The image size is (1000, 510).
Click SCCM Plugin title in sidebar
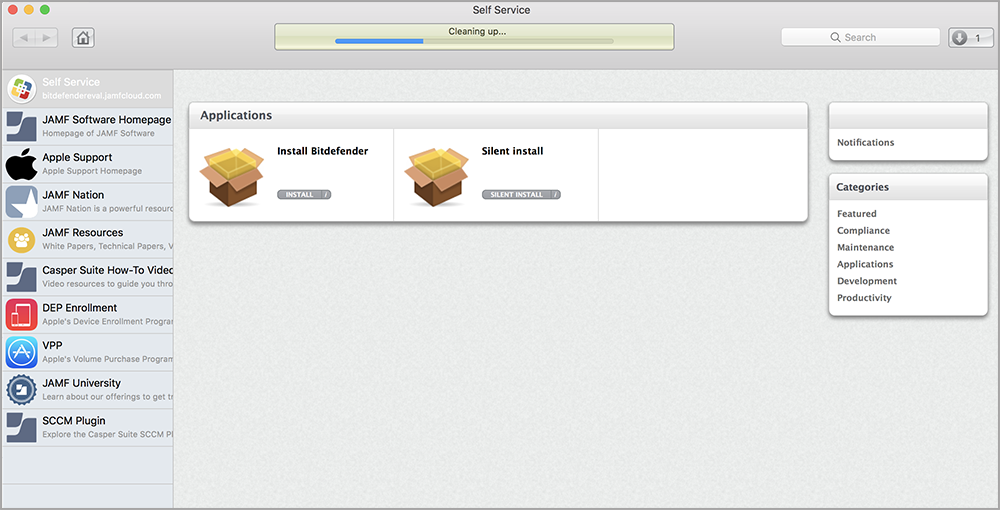[x=73, y=421]
